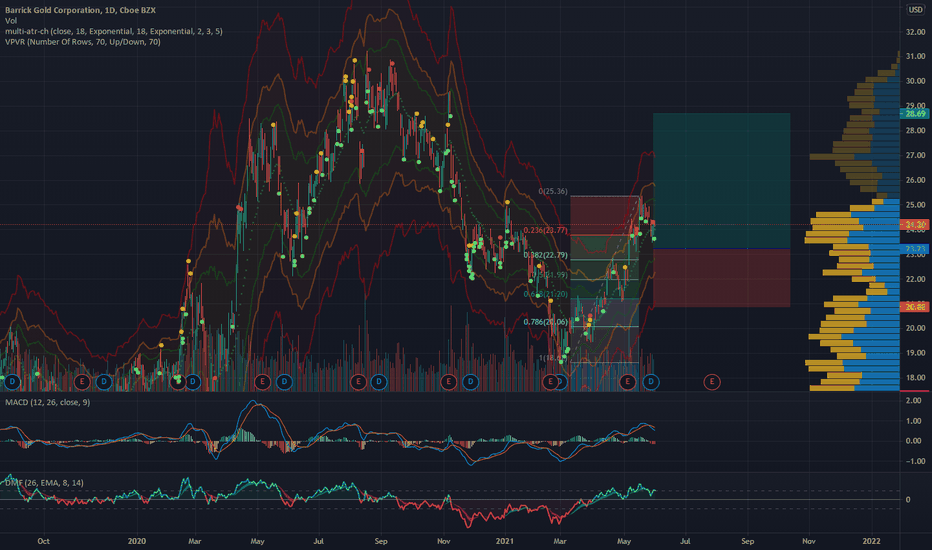This screenshot has height=550, width=932.
Task: Select the dividend marker above Mar 2020
Action: coord(193,382)
